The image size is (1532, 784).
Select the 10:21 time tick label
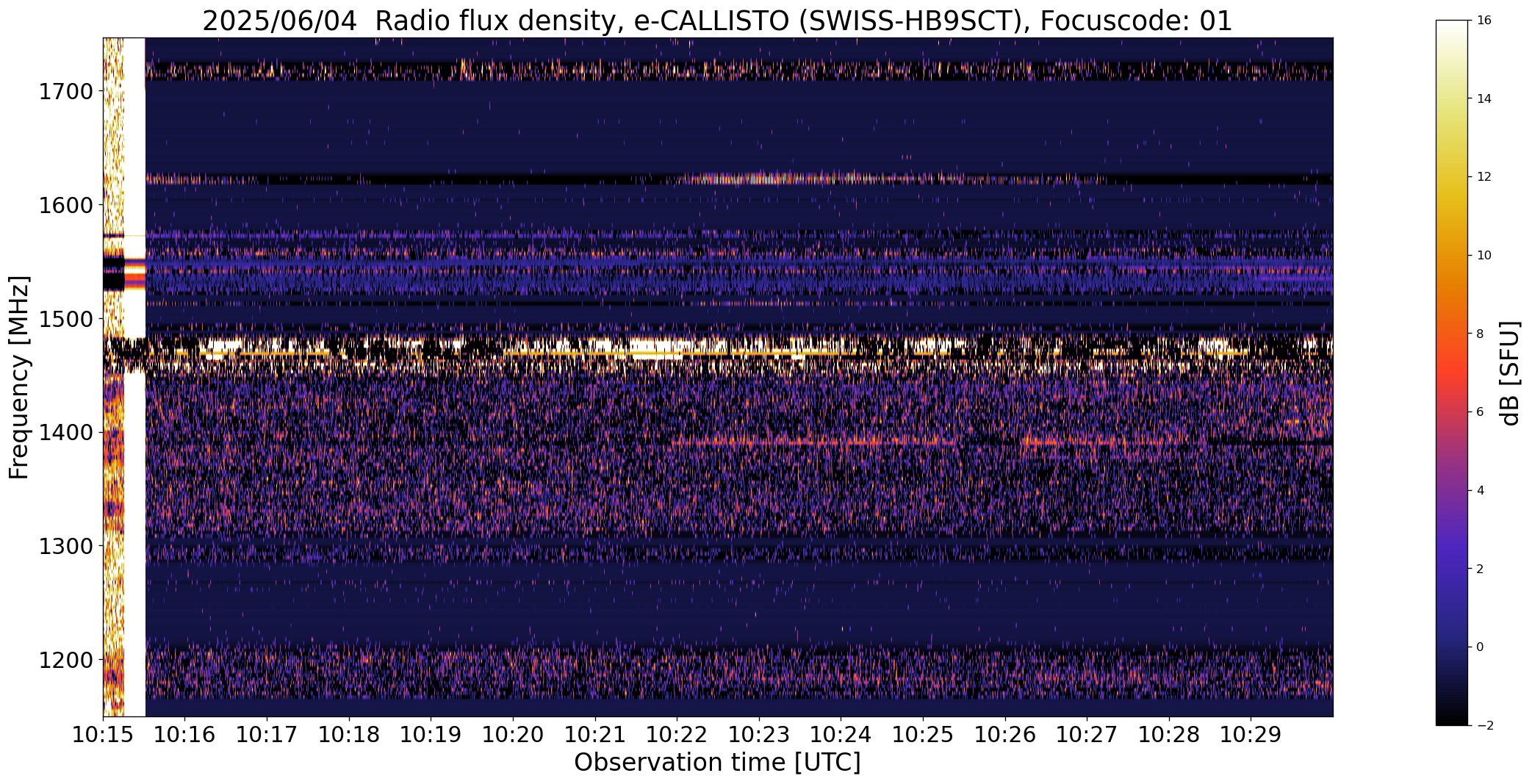(595, 735)
